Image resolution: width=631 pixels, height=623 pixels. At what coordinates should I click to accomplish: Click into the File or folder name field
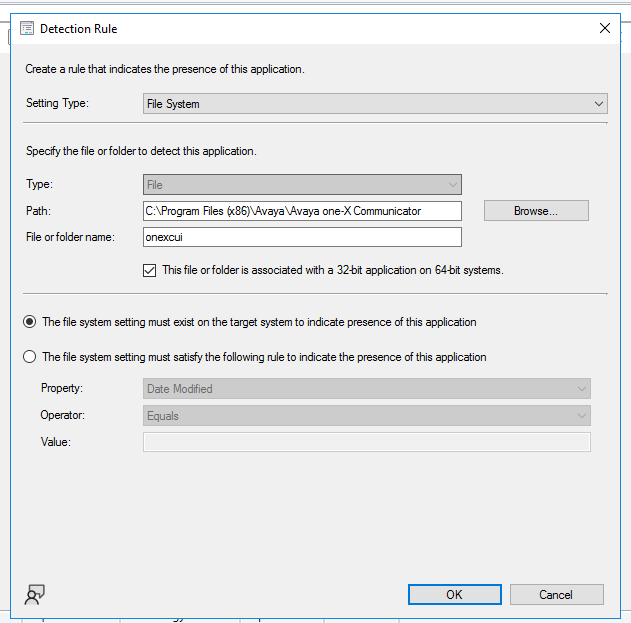click(x=302, y=237)
